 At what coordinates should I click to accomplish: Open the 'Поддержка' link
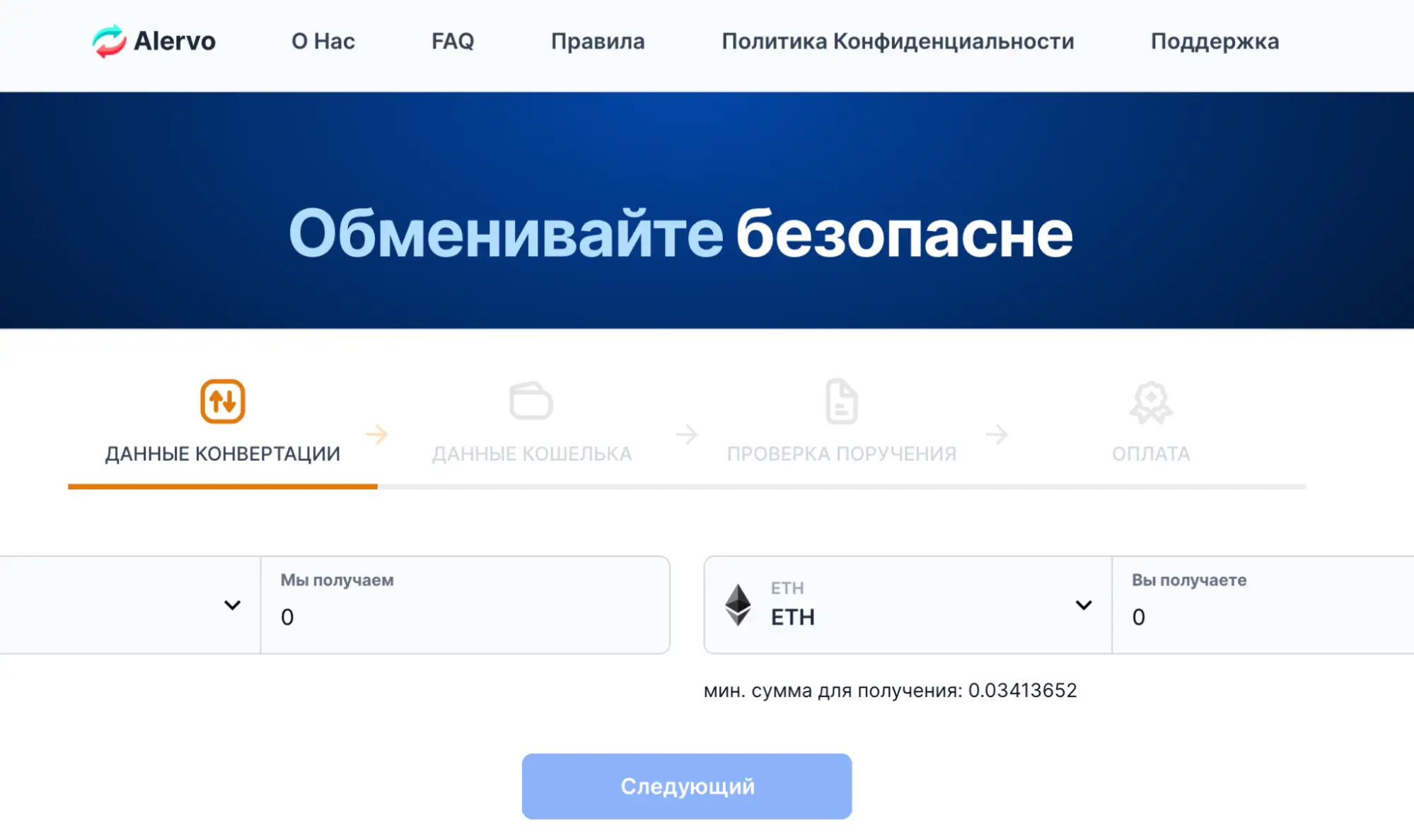(1216, 41)
